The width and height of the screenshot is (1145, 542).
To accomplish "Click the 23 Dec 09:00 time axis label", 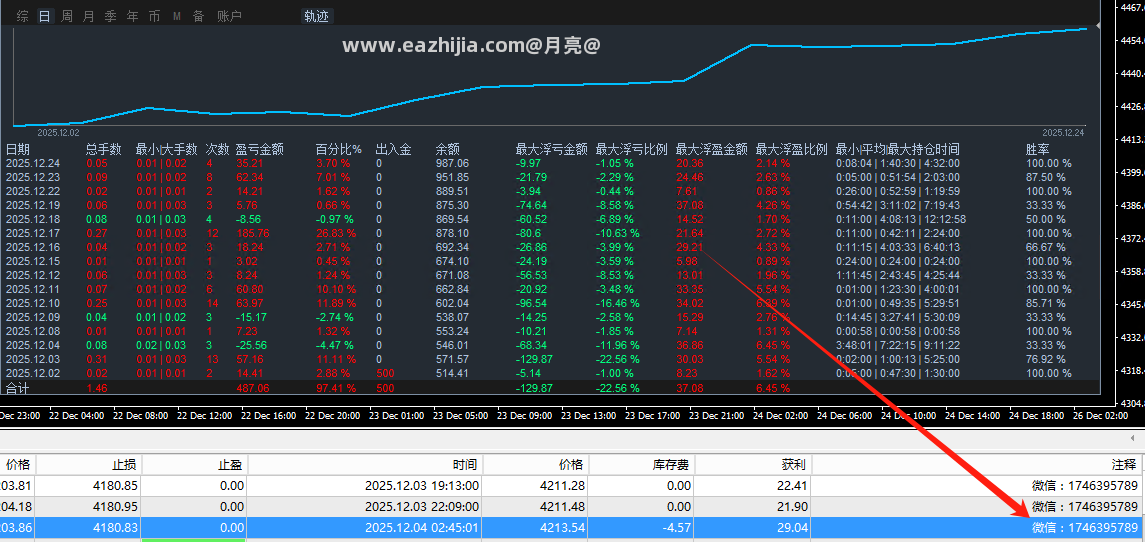I will point(522,415).
